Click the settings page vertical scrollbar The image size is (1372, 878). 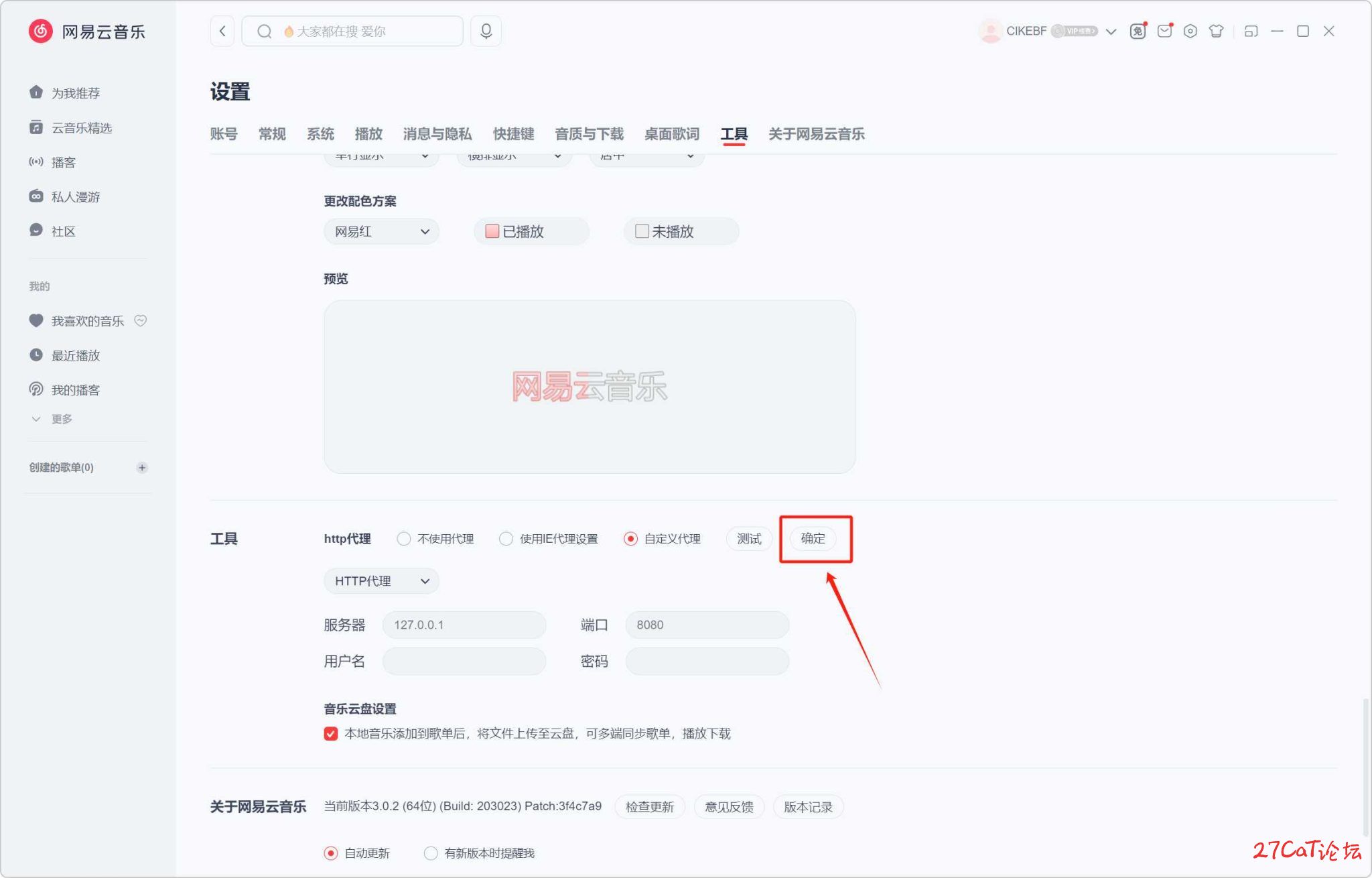pos(1365,768)
